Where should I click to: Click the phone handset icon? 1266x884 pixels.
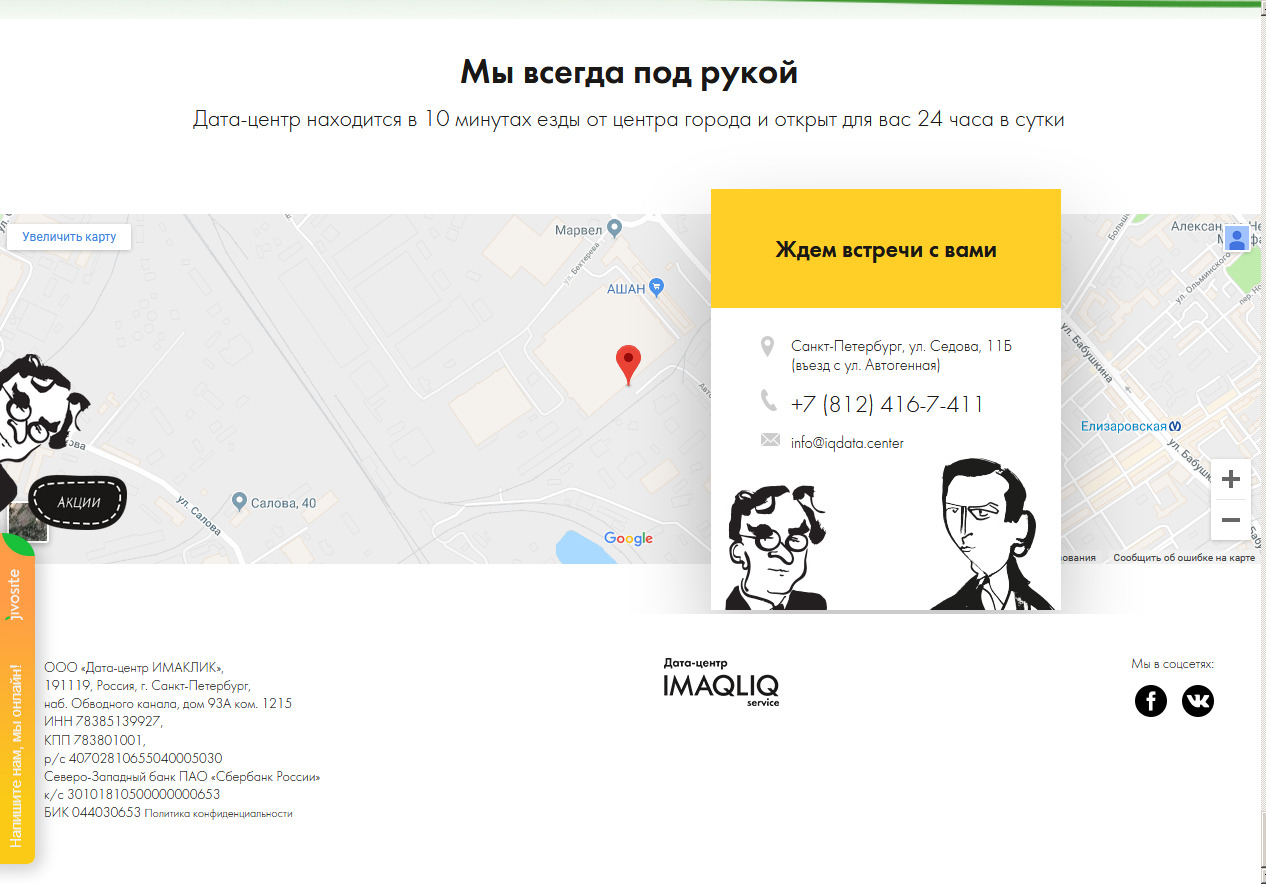click(769, 400)
